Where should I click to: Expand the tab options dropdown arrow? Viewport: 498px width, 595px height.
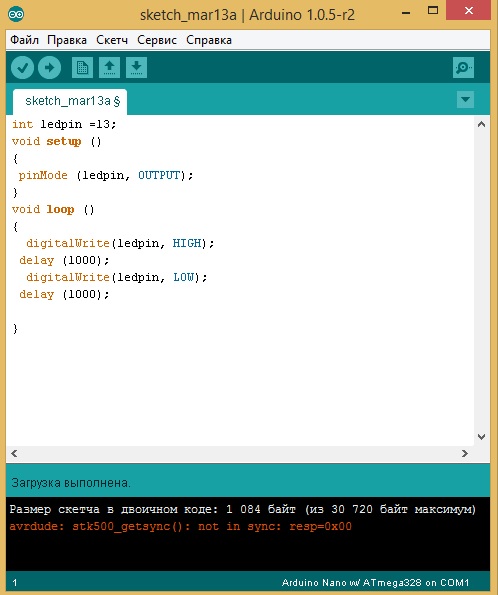point(465,100)
